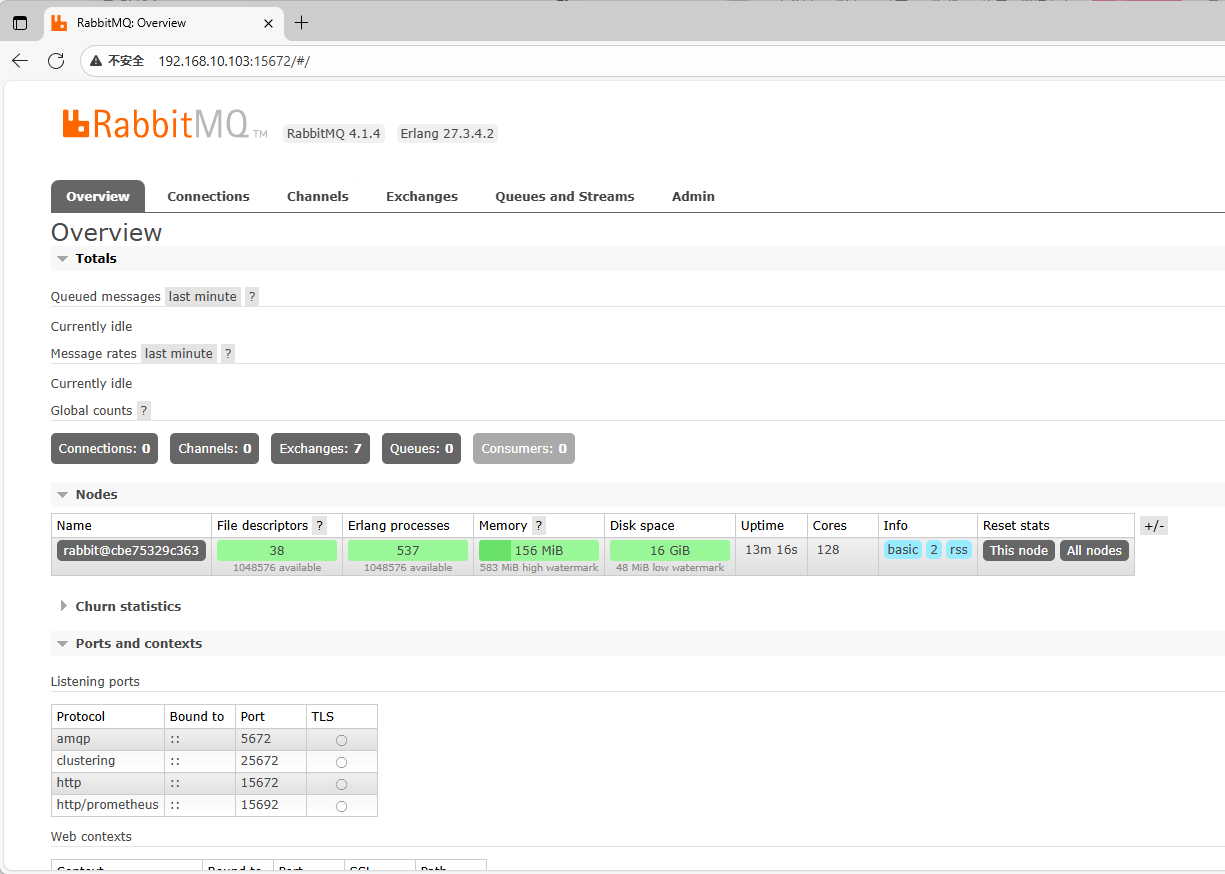Image resolution: width=1225 pixels, height=874 pixels.
Task: Click '583 MiB high watermark' text
Action: (x=539, y=568)
